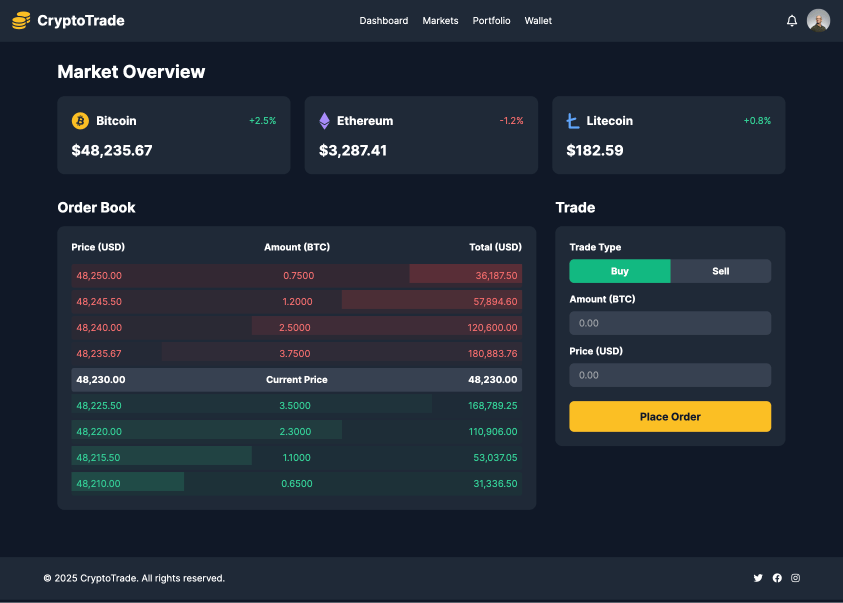Click the CryptoTrade coins logo icon
This screenshot has height=603, width=843.
(x=21, y=20)
